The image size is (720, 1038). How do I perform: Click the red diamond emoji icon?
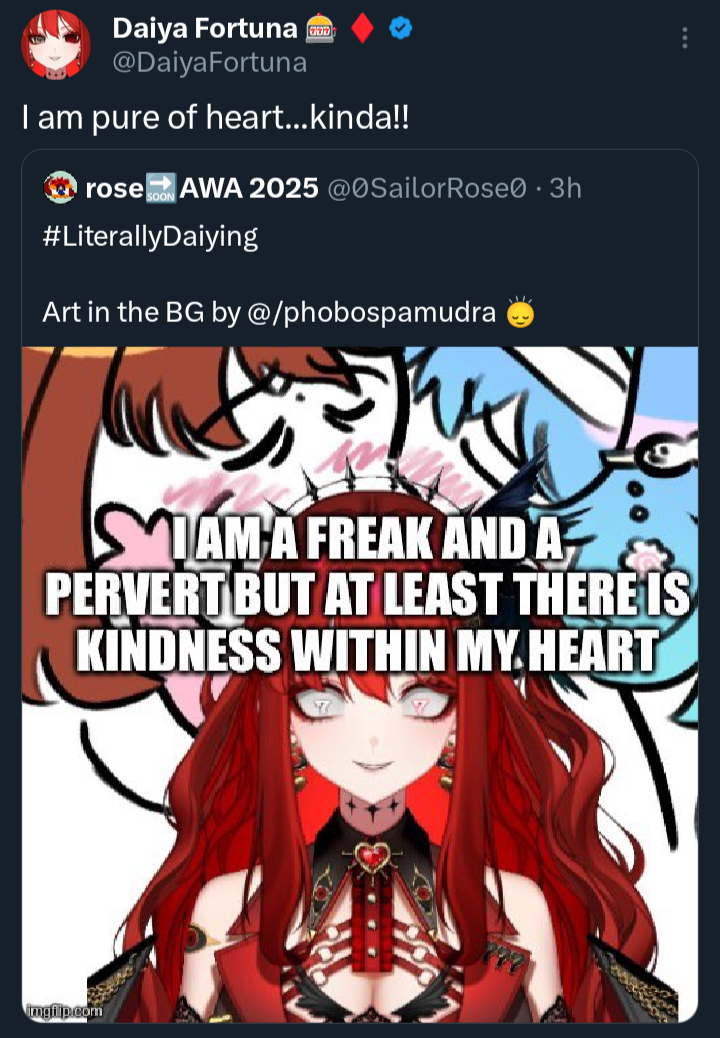click(362, 29)
